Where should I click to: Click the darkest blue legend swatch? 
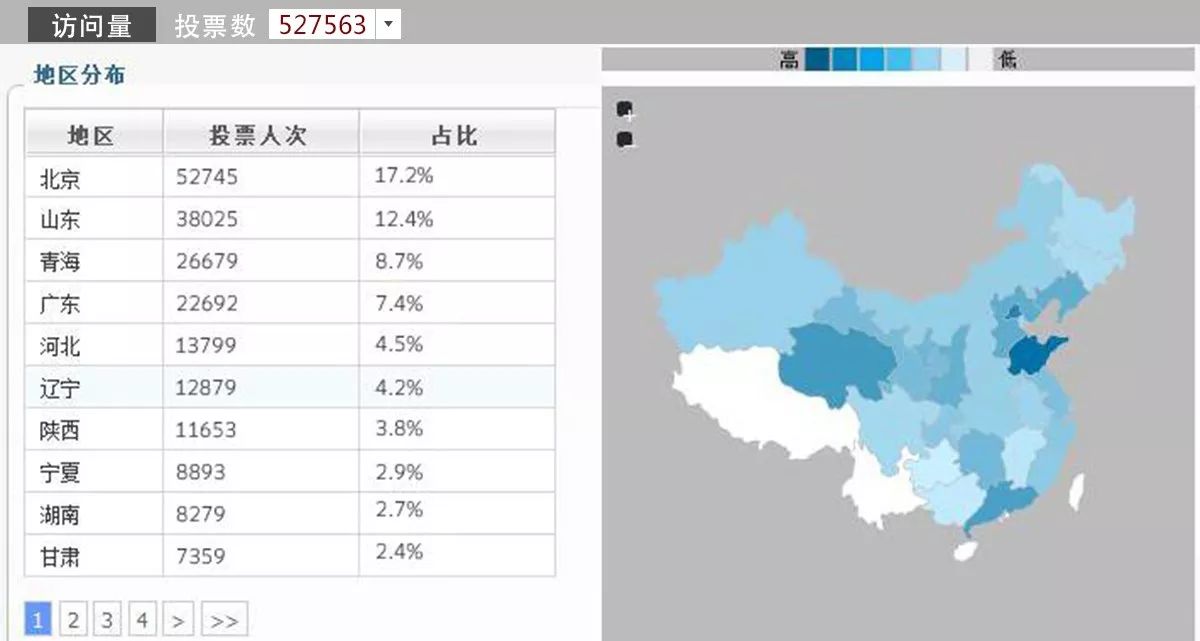(x=817, y=60)
